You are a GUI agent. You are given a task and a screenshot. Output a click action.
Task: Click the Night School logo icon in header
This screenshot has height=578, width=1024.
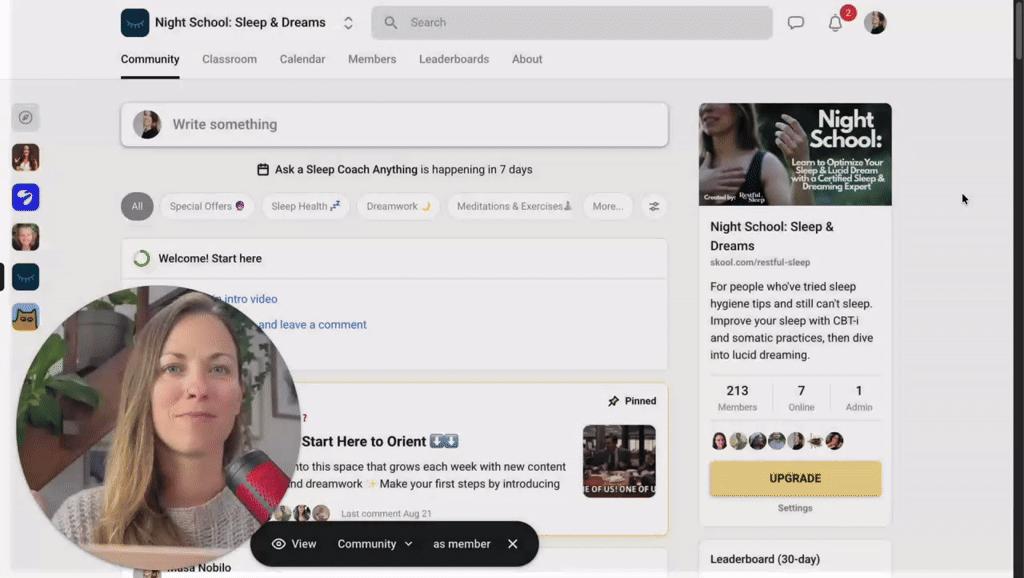[x=135, y=23]
